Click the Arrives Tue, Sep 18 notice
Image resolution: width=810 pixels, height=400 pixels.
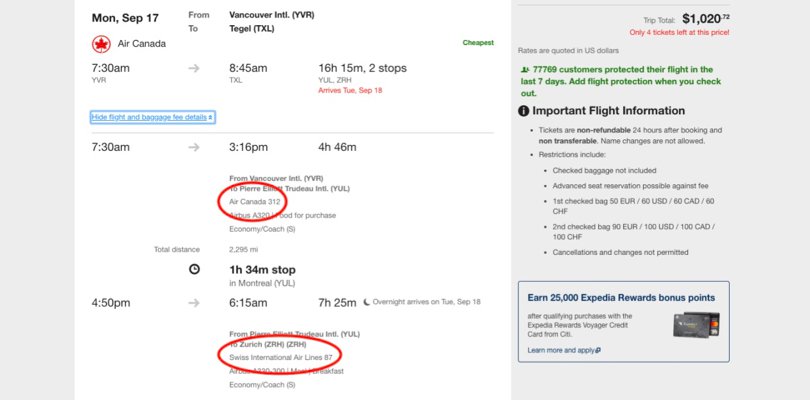[x=350, y=90]
